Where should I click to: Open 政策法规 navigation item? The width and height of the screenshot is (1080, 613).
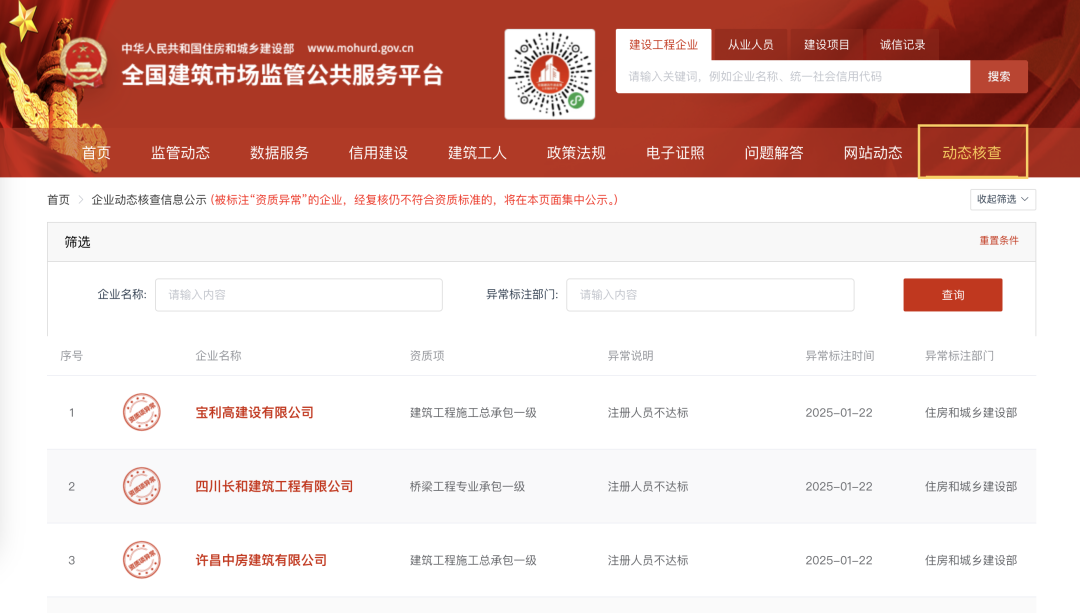point(576,153)
